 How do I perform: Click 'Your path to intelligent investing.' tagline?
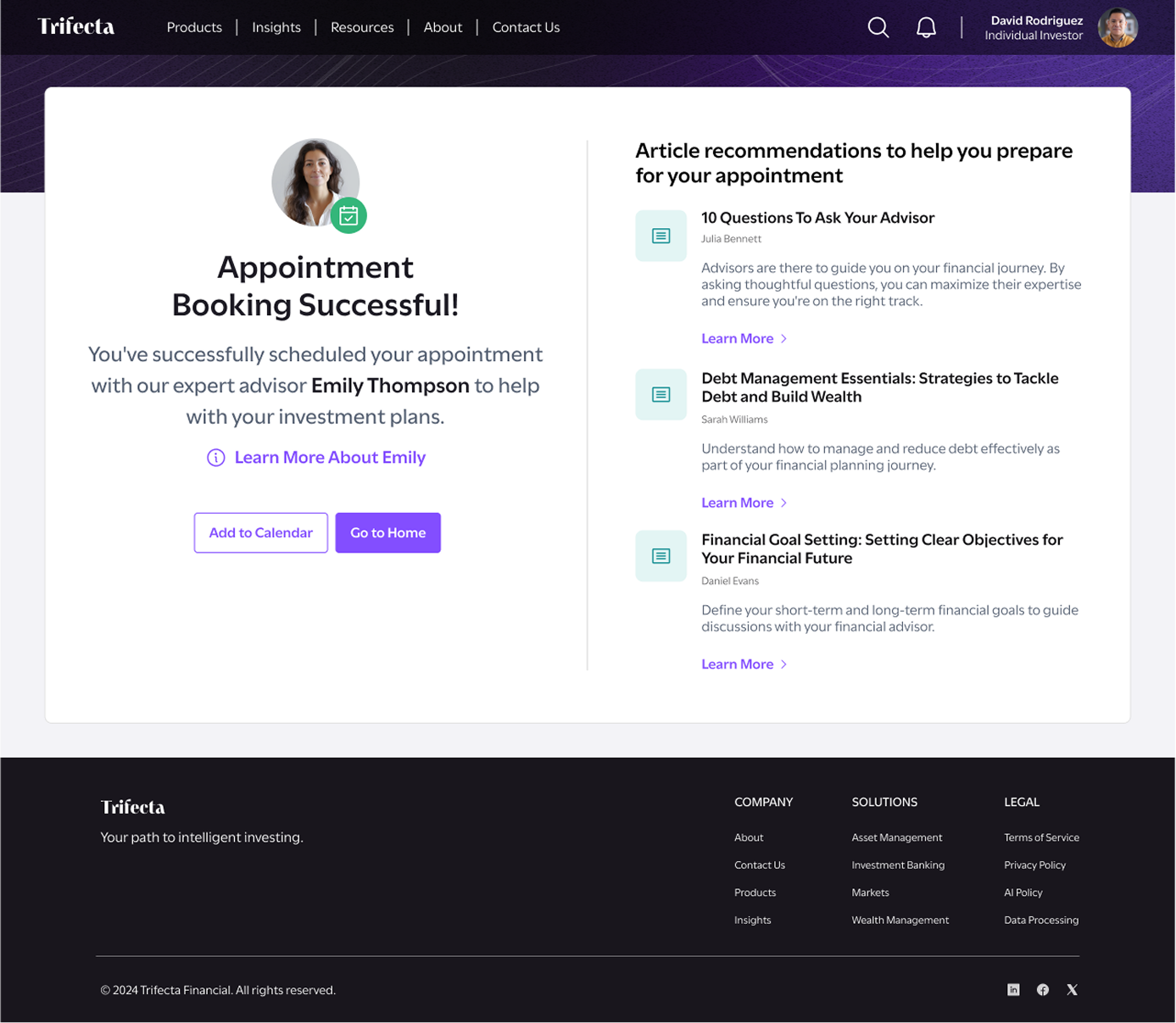click(202, 837)
